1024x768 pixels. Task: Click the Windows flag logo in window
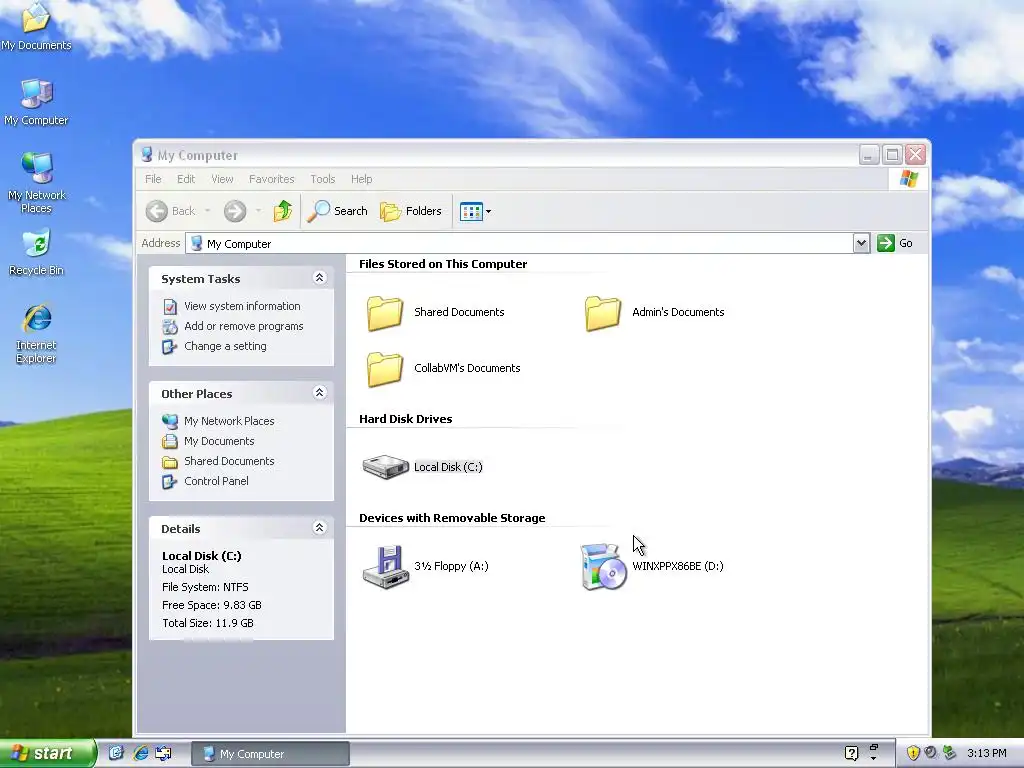(x=908, y=178)
